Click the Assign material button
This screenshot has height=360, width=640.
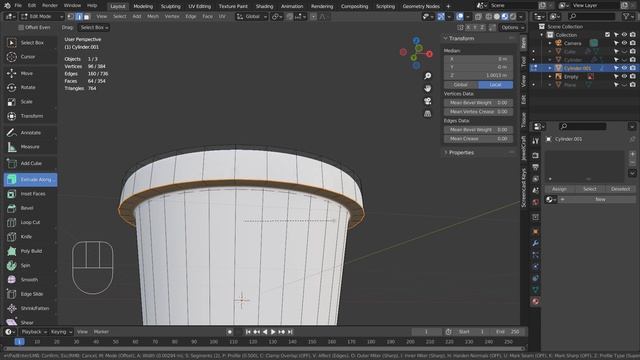(559, 189)
